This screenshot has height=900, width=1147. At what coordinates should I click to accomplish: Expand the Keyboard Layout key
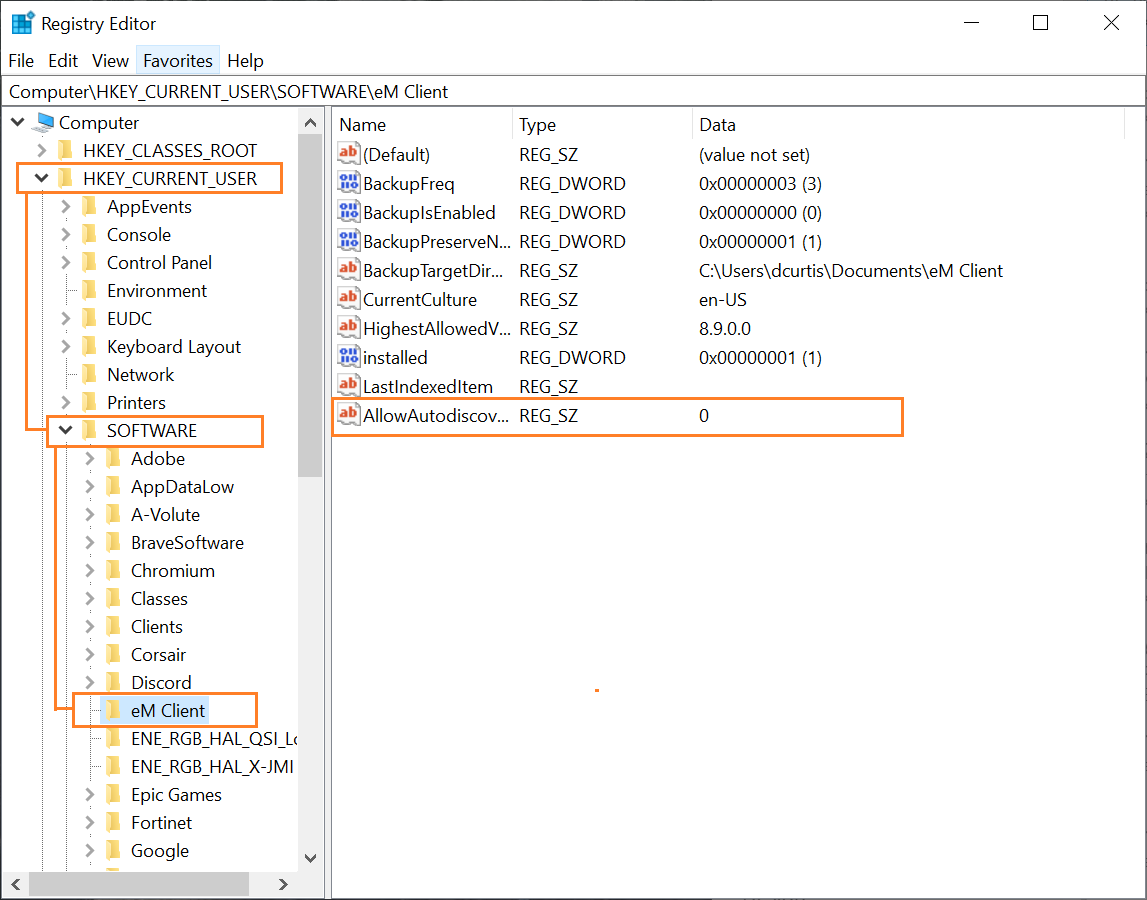pos(66,346)
